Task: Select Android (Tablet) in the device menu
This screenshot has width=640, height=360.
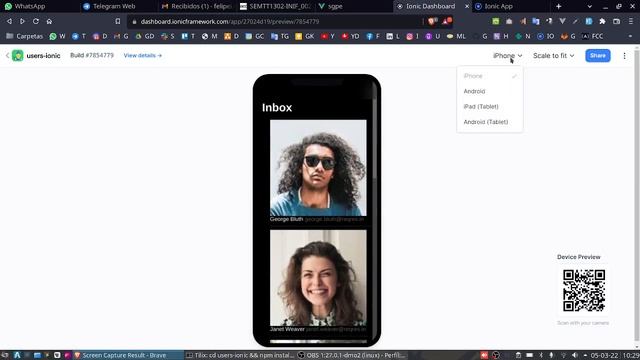Action: tap(490, 122)
